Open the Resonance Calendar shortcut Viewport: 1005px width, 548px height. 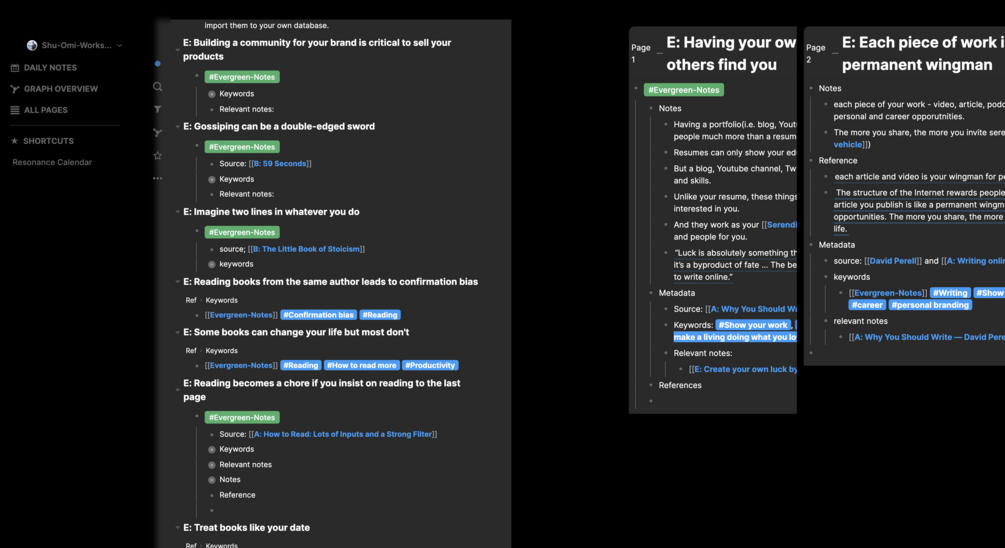click(52, 162)
